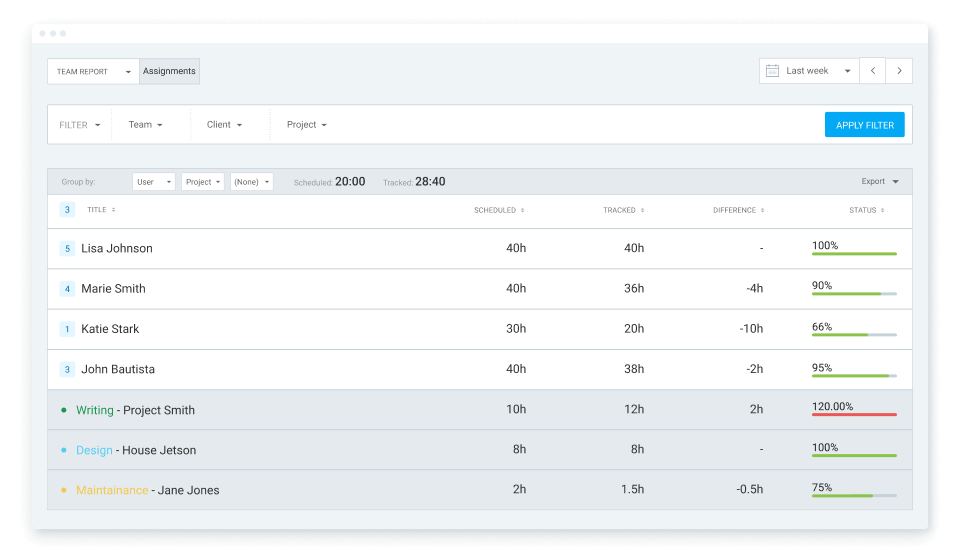Click the number badge beside Marie Smith

coord(67,289)
